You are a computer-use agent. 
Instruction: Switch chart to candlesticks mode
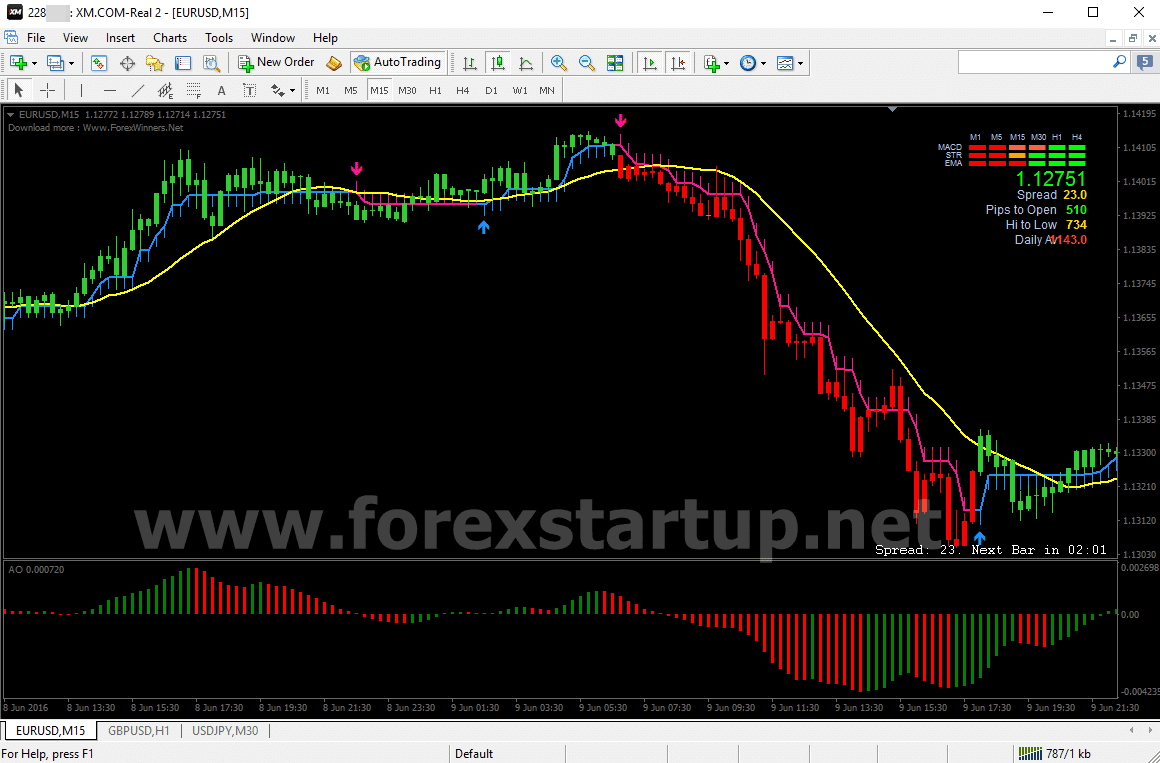tap(498, 64)
